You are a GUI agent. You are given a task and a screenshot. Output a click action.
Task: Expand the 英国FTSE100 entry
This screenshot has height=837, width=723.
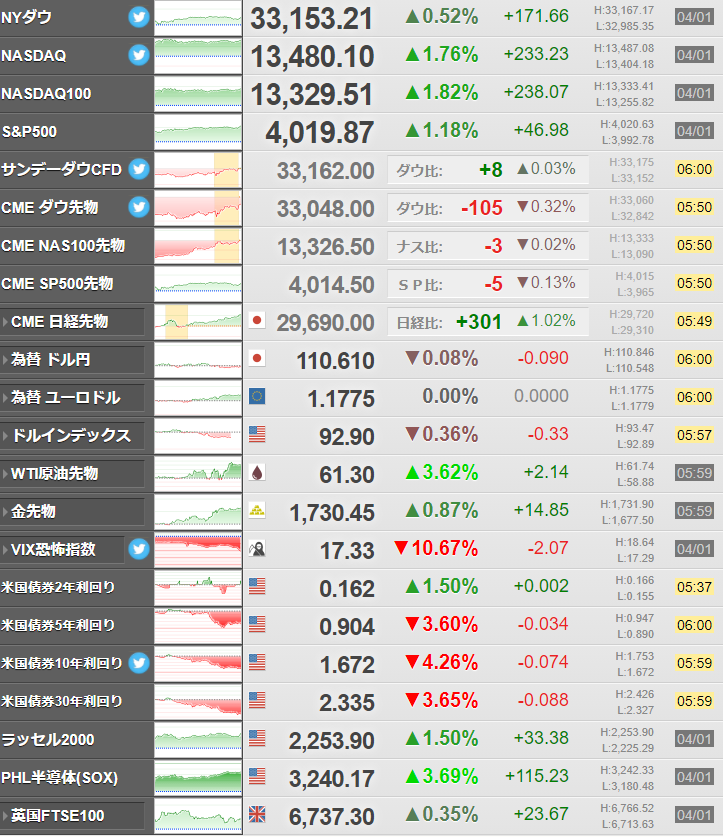pos(73,815)
